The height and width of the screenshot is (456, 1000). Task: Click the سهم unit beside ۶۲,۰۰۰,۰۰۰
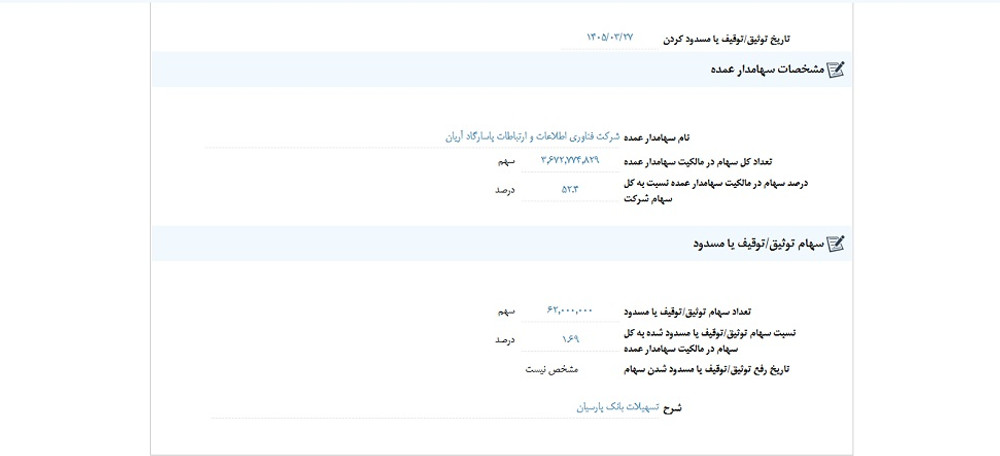pyautogui.click(x=506, y=312)
